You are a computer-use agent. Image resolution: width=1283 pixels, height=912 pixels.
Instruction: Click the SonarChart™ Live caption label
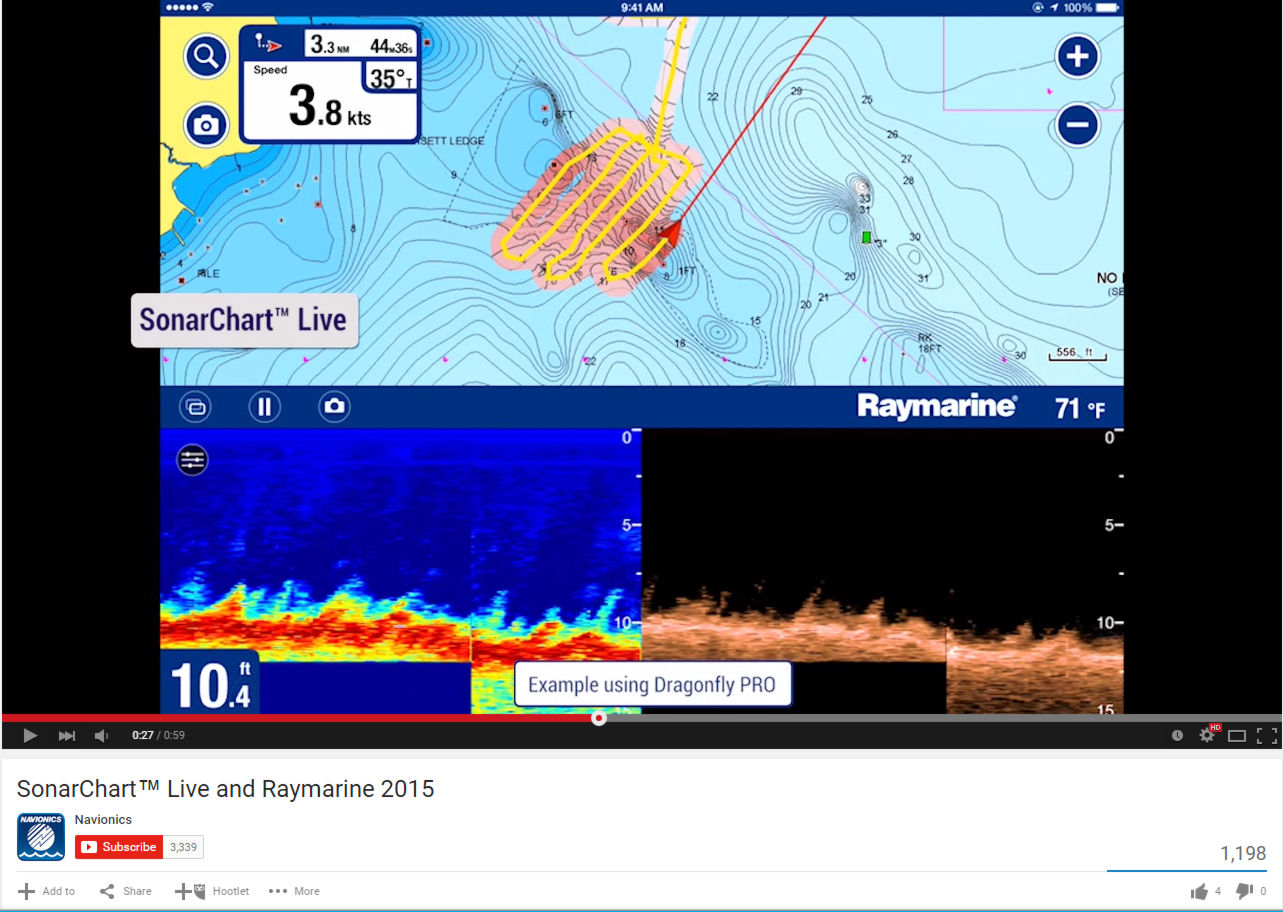pyautogui.click(x=244, y=320)
